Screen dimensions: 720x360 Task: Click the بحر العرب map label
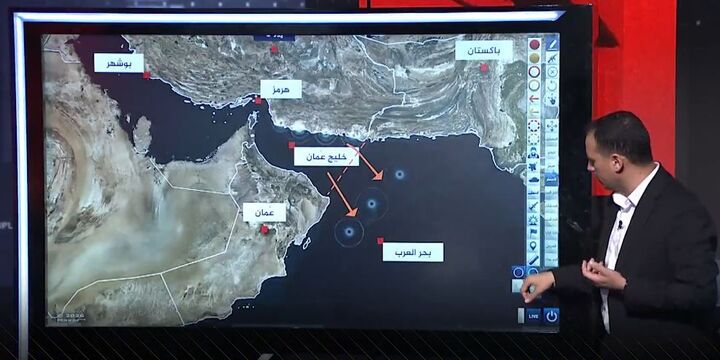pos(413,252)
